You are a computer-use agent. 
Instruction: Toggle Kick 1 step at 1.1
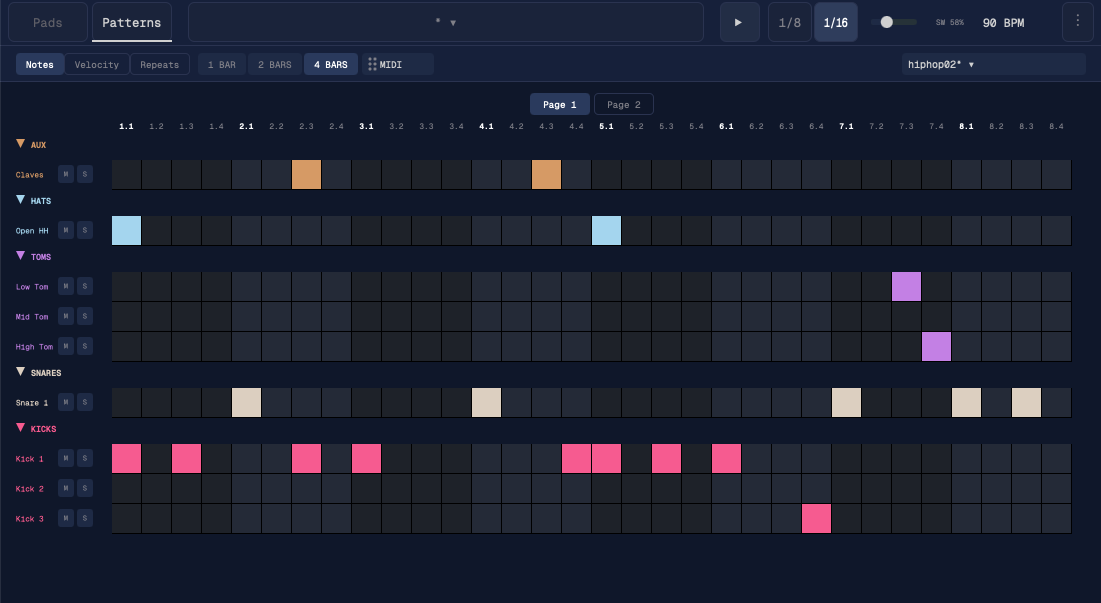click(126, 459)
